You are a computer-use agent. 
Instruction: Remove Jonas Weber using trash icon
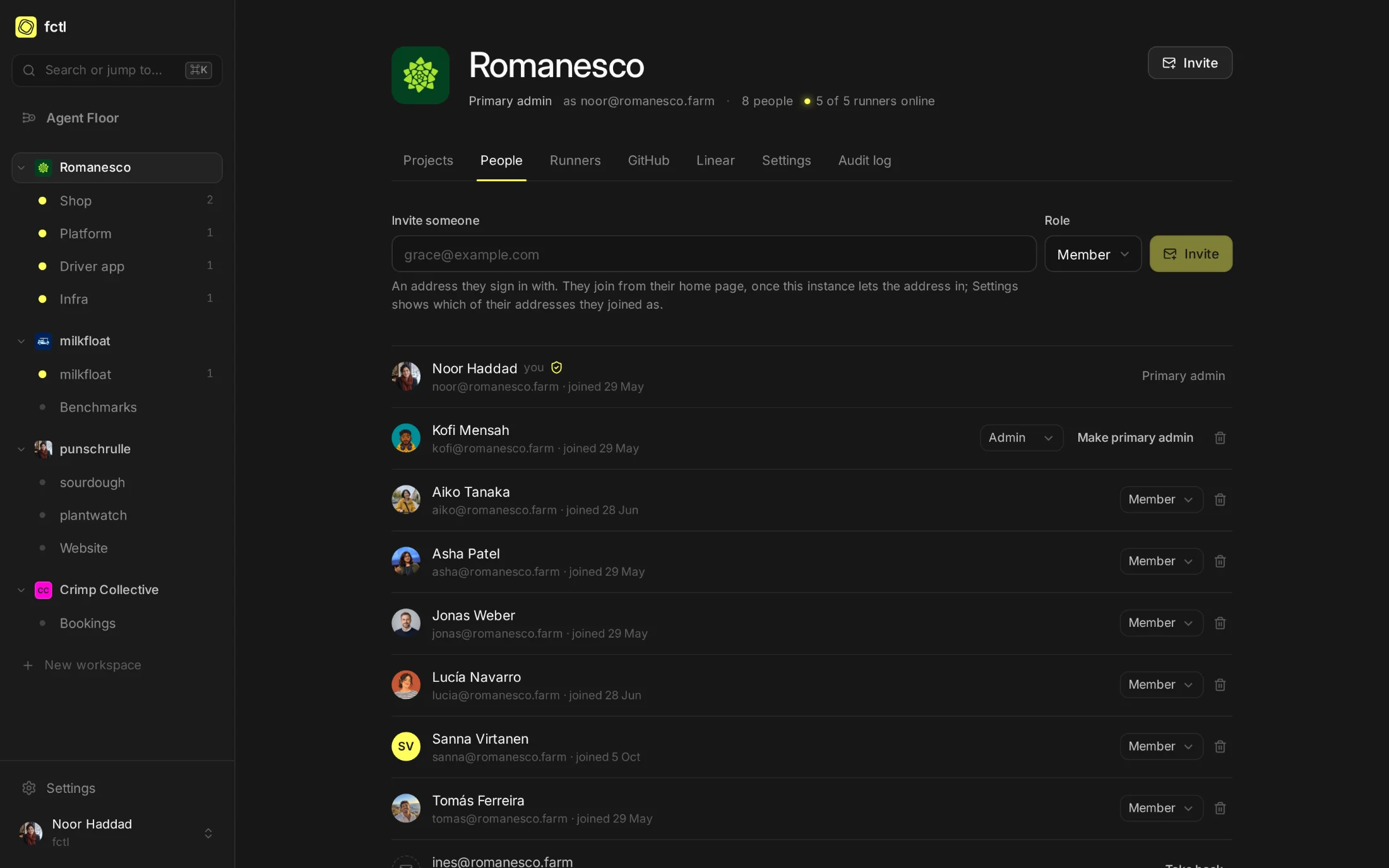[1220, 623]
